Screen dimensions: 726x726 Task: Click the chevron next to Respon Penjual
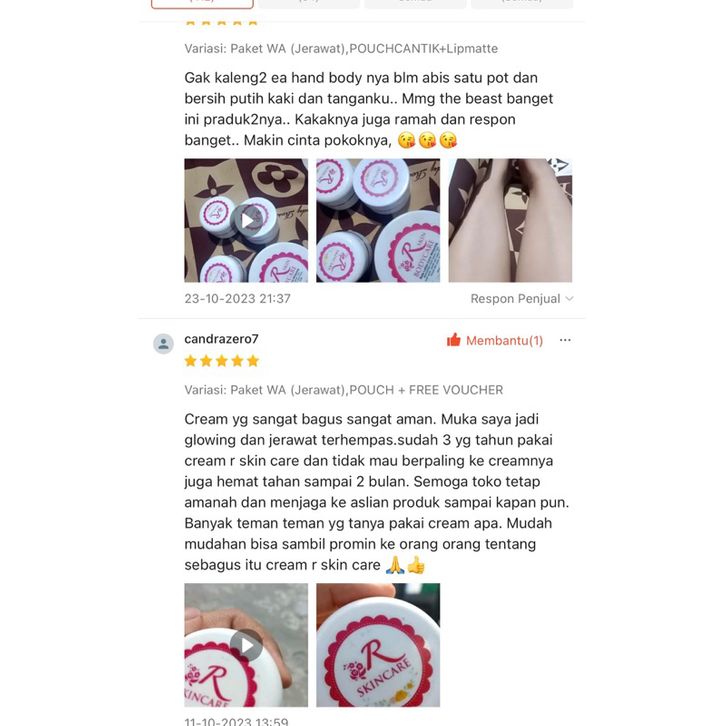570,299
